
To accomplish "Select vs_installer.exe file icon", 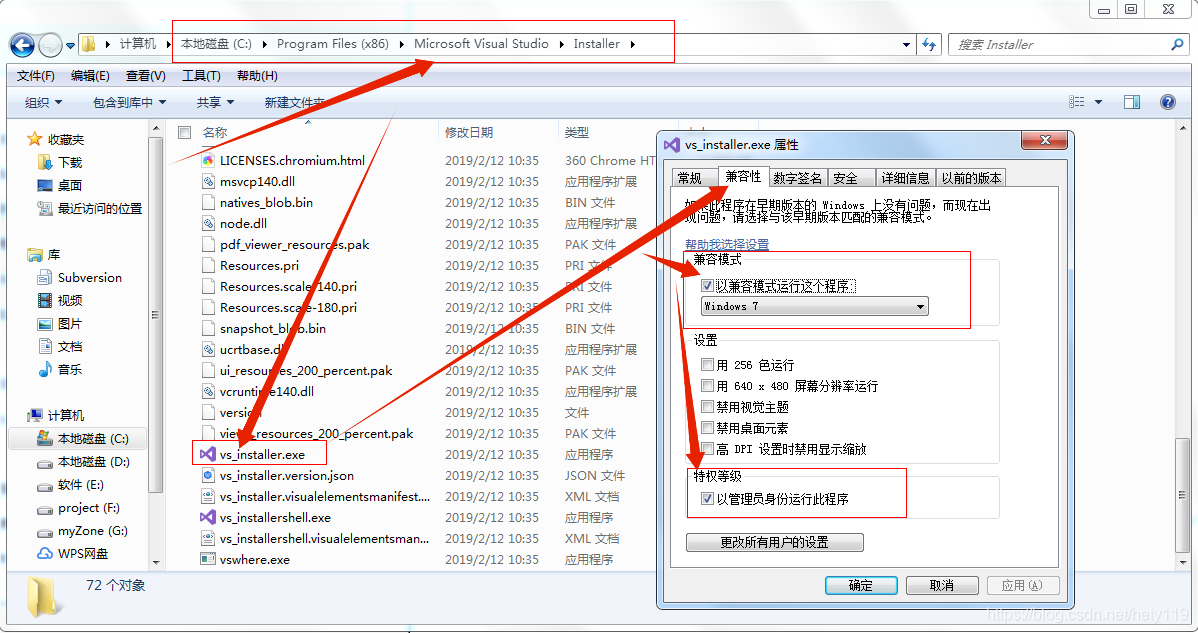I will (x=207, y=454).
